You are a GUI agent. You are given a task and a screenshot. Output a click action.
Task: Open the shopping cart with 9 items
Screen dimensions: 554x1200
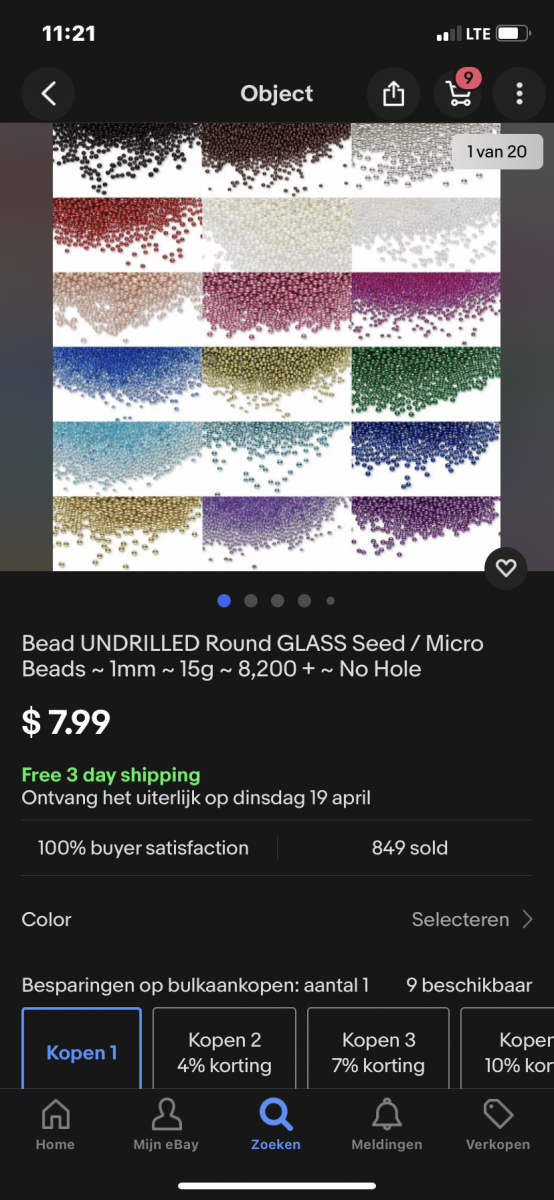pyautogui.click(x=458, y=93)
